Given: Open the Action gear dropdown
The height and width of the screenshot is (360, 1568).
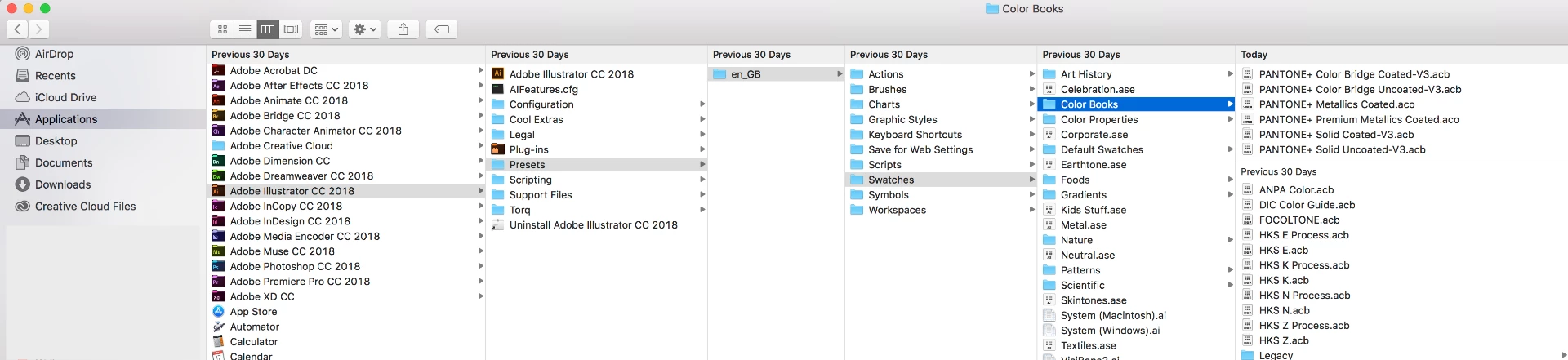Looking at the screenshot, I should coord(364,29).
